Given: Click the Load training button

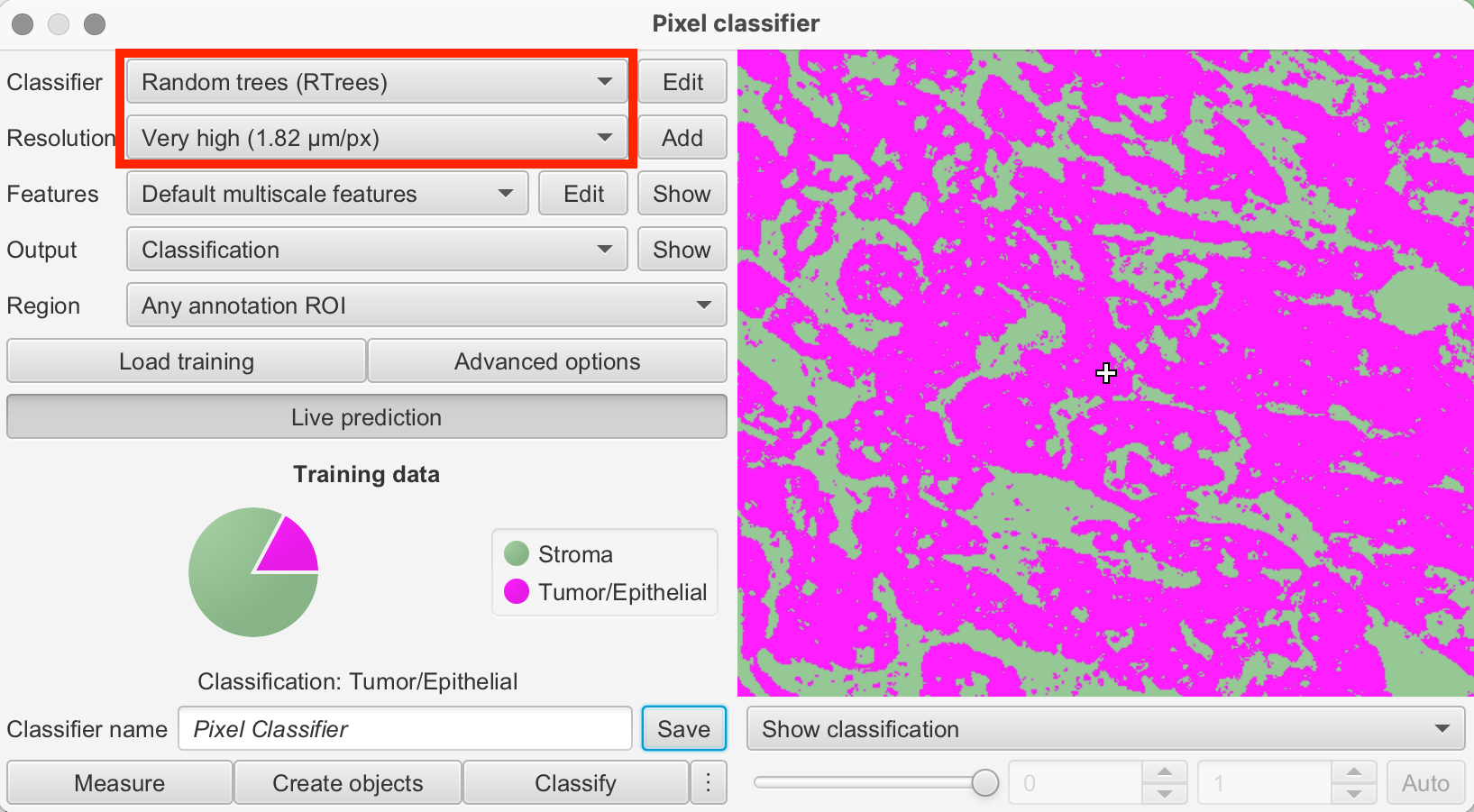Looking at the screenshot, I should pyautogui.click(x=187, y=361).
